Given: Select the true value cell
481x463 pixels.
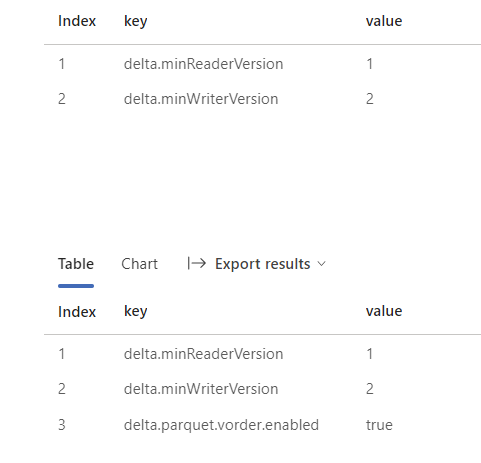Looking at the screenshot, I should (379, 425).
